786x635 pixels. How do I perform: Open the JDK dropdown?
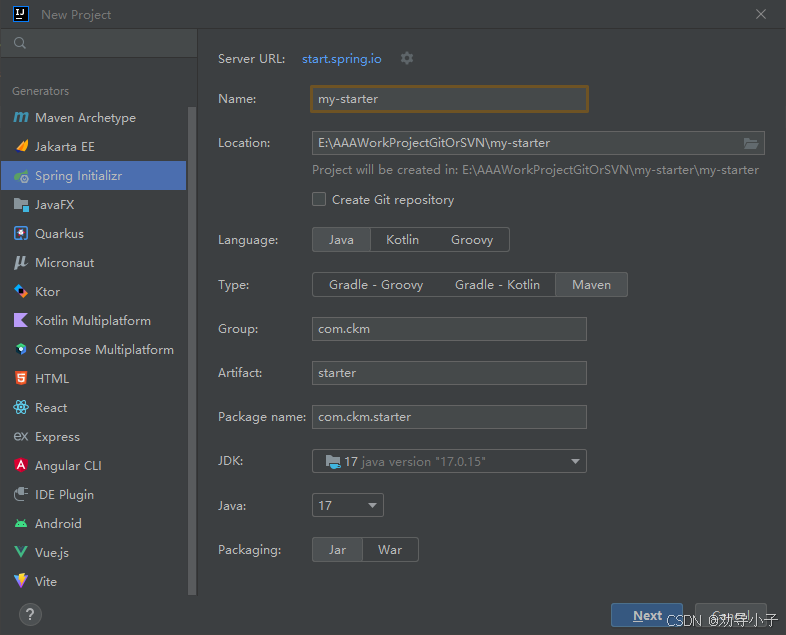coord(449,461)
